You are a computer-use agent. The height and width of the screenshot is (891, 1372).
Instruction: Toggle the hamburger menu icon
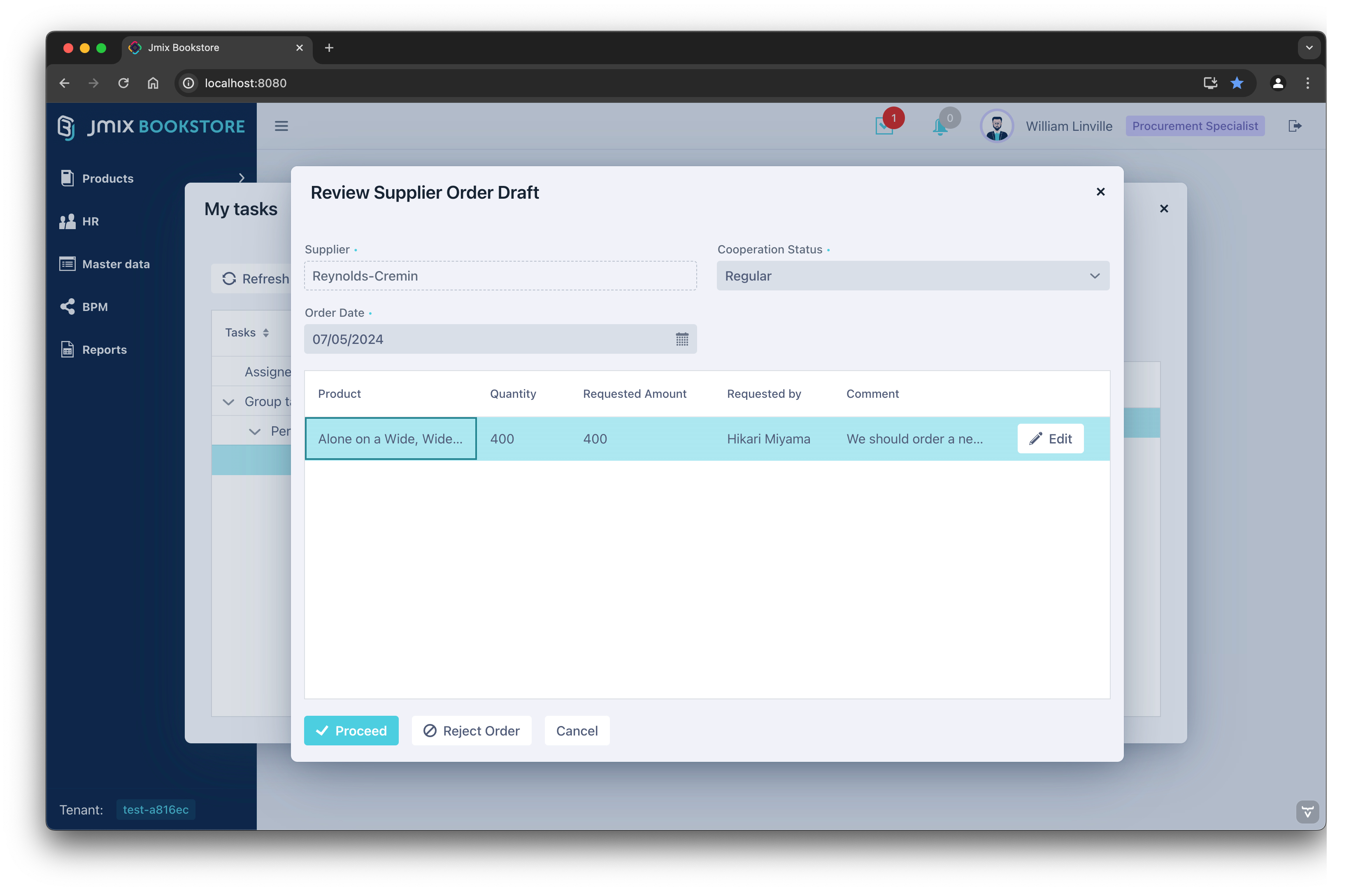pos(281,125)
